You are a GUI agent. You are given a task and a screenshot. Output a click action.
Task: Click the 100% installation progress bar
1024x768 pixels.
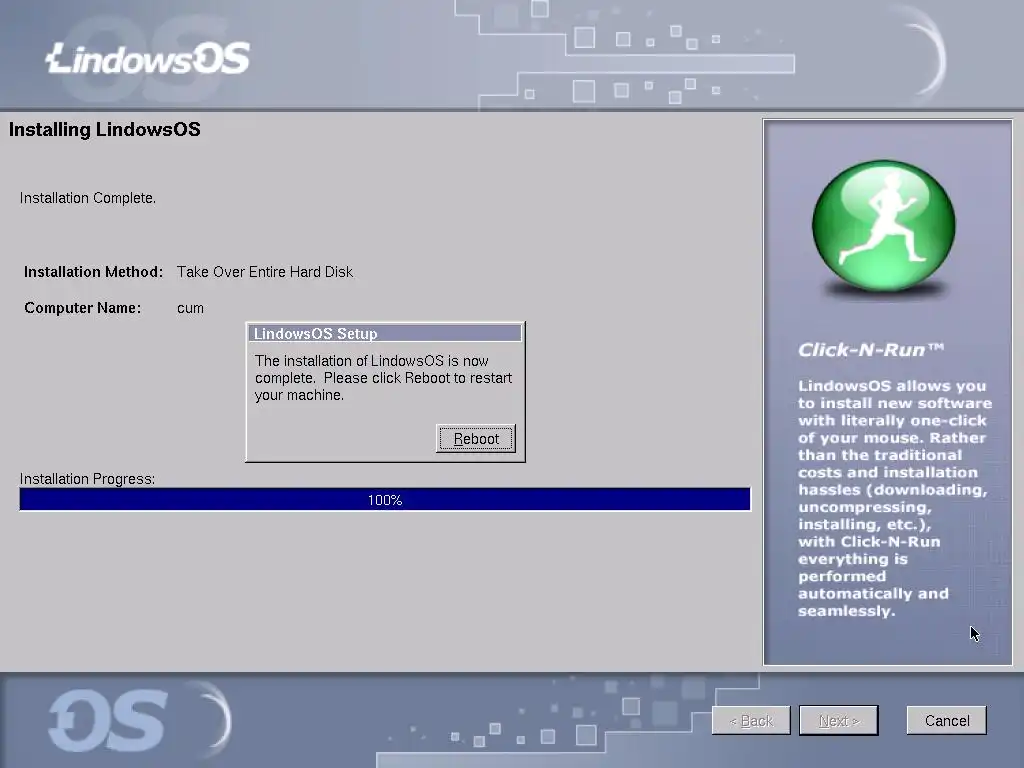point(385,500)
